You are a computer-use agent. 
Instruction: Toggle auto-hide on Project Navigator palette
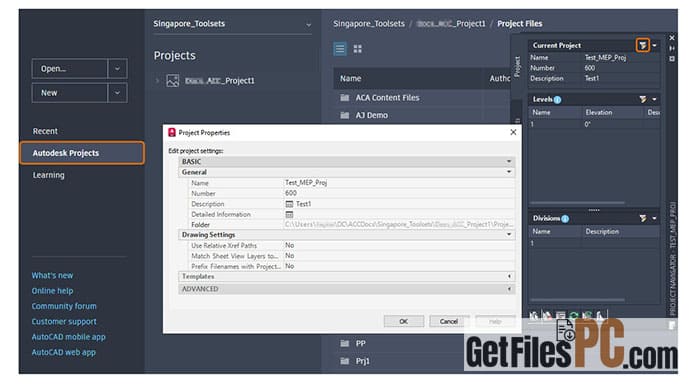point(671,48)
